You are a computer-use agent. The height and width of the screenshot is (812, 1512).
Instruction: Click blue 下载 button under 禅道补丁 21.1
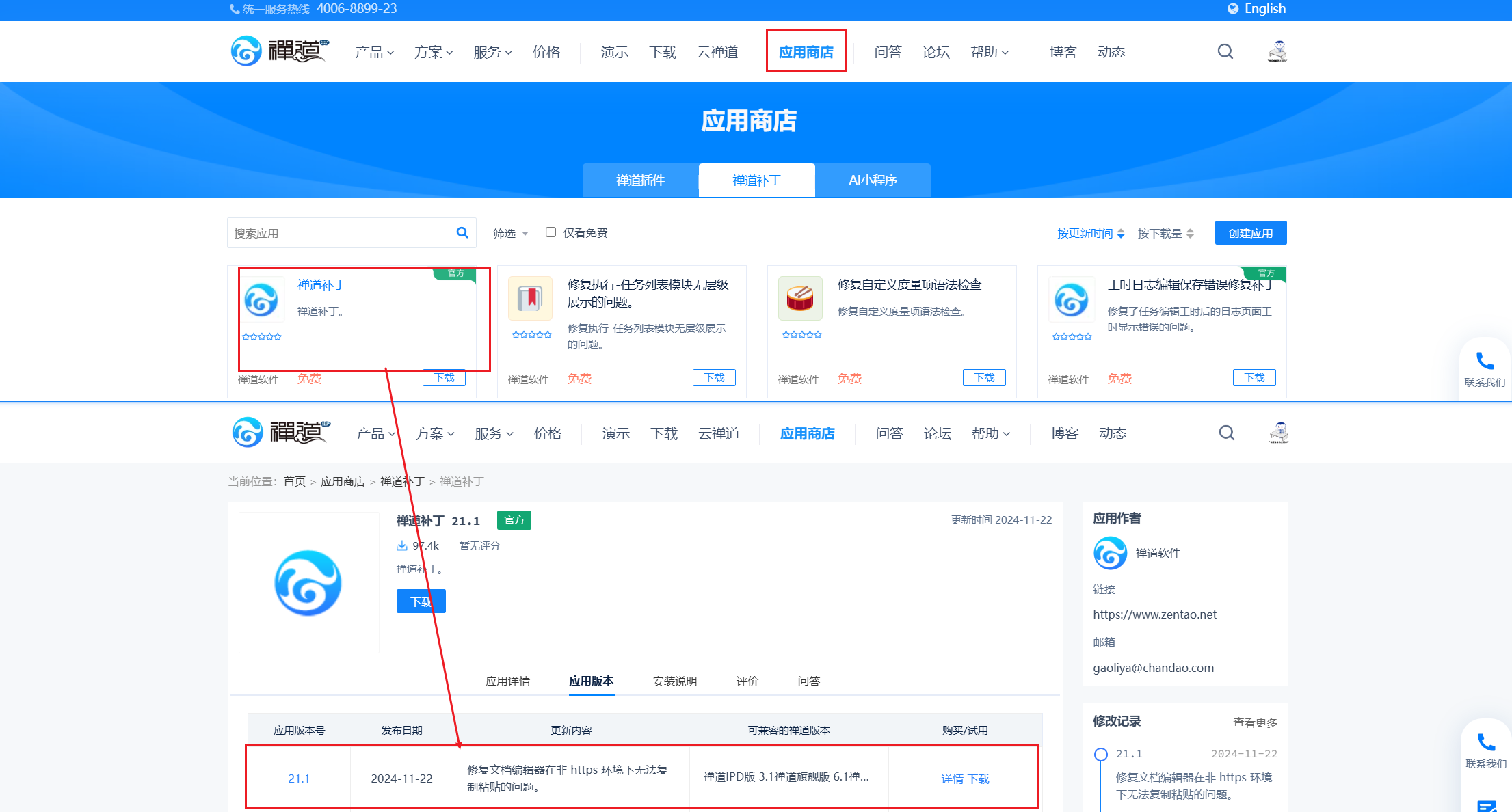(421, 601)
